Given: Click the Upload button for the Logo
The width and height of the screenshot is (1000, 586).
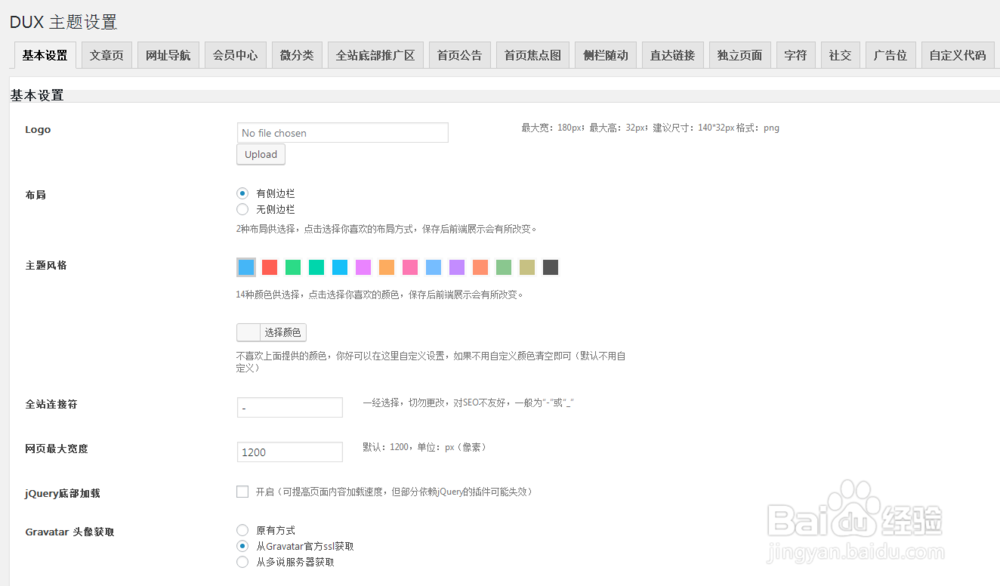Looking at the screenshot, I should (x=260, y=154).
